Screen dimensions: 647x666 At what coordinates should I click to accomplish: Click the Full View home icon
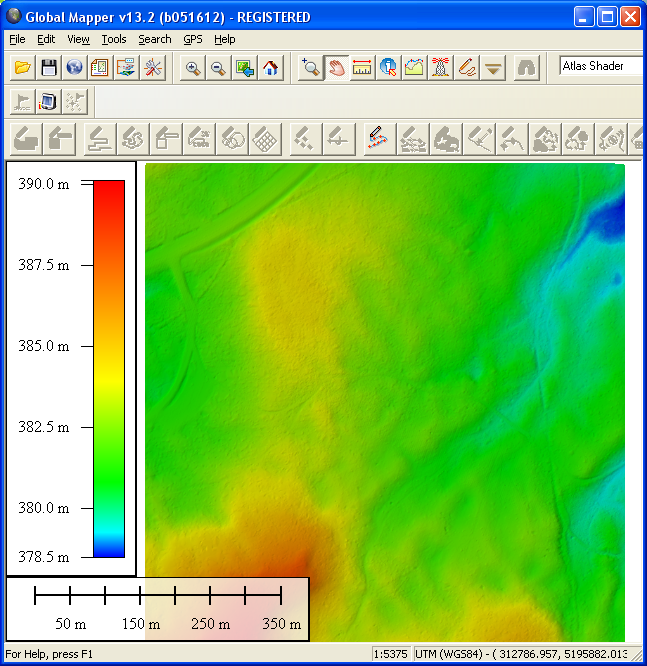tap(271, 68)
